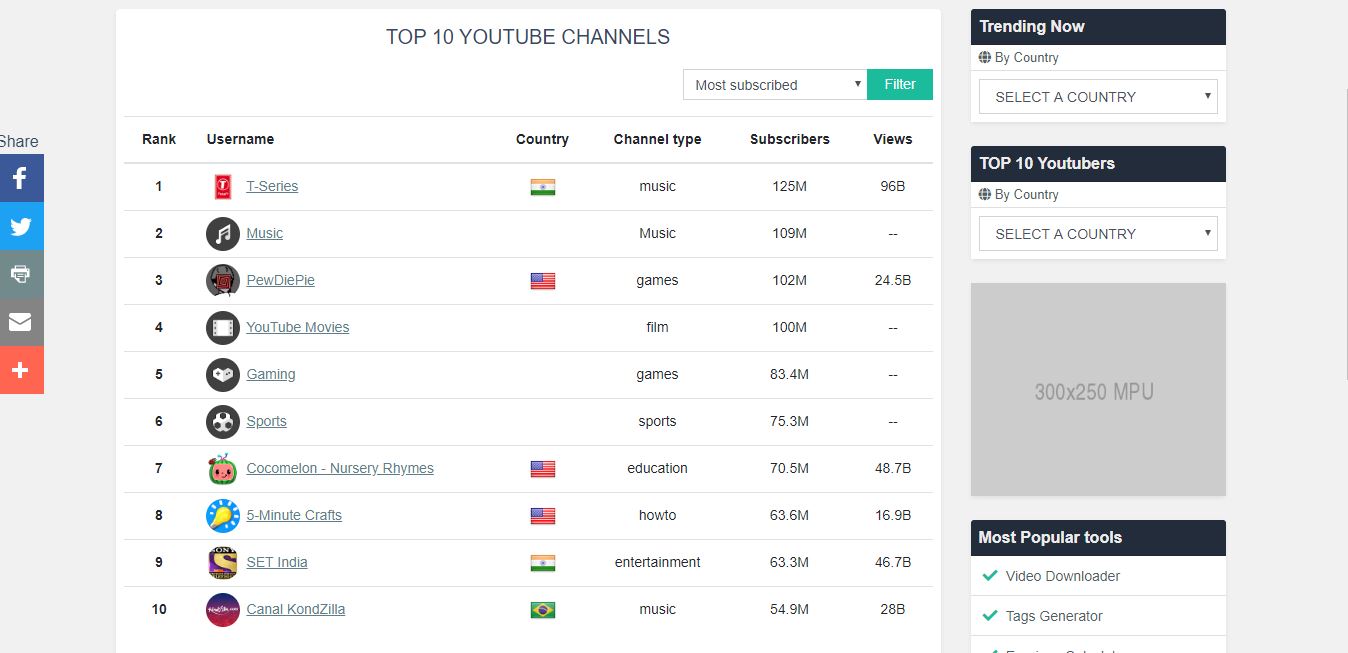
Task: Click the email envelope share icon
Action: pos(21,322)
